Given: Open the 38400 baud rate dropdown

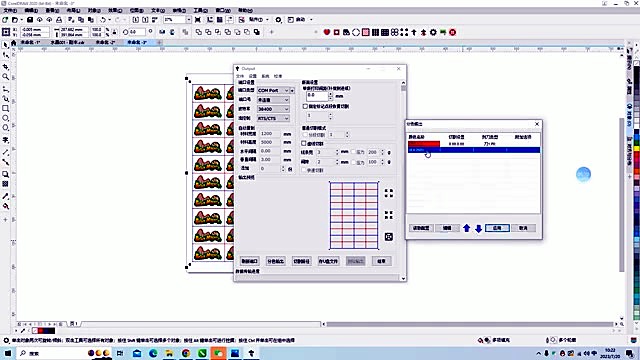Looking at the screenshot, I should click(x=273, y=109).
